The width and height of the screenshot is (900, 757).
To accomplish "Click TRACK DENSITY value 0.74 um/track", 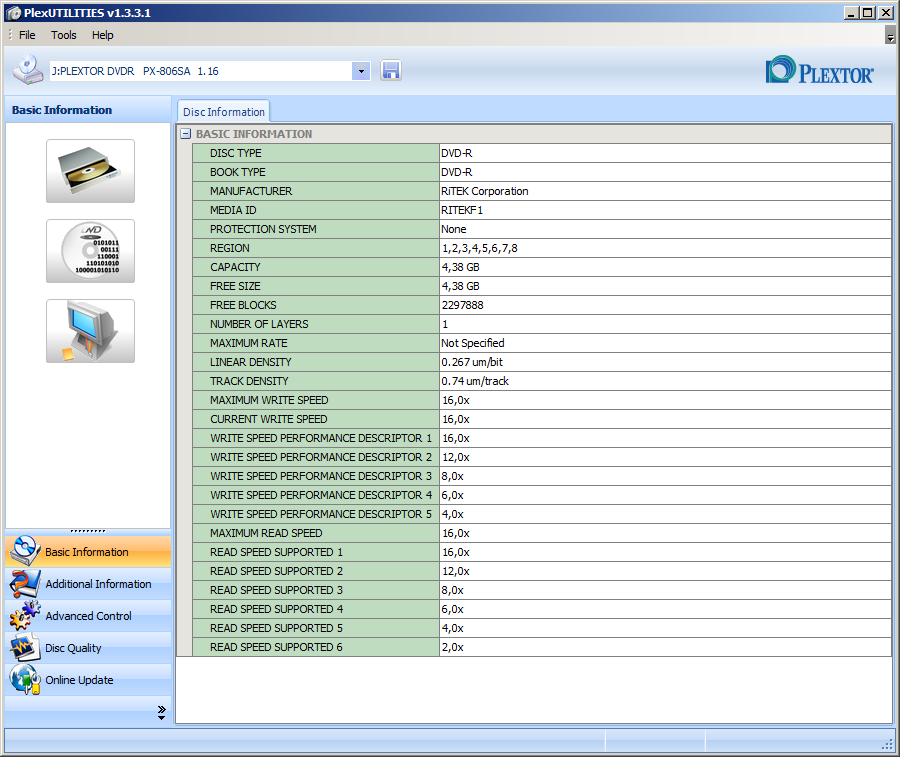I will 475,381.
